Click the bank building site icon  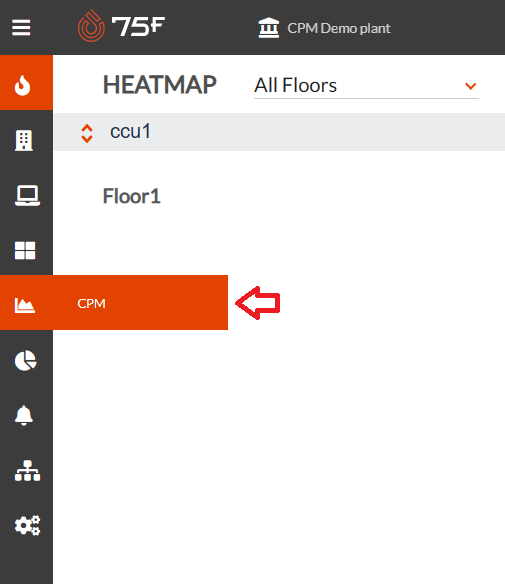[269, 28]
